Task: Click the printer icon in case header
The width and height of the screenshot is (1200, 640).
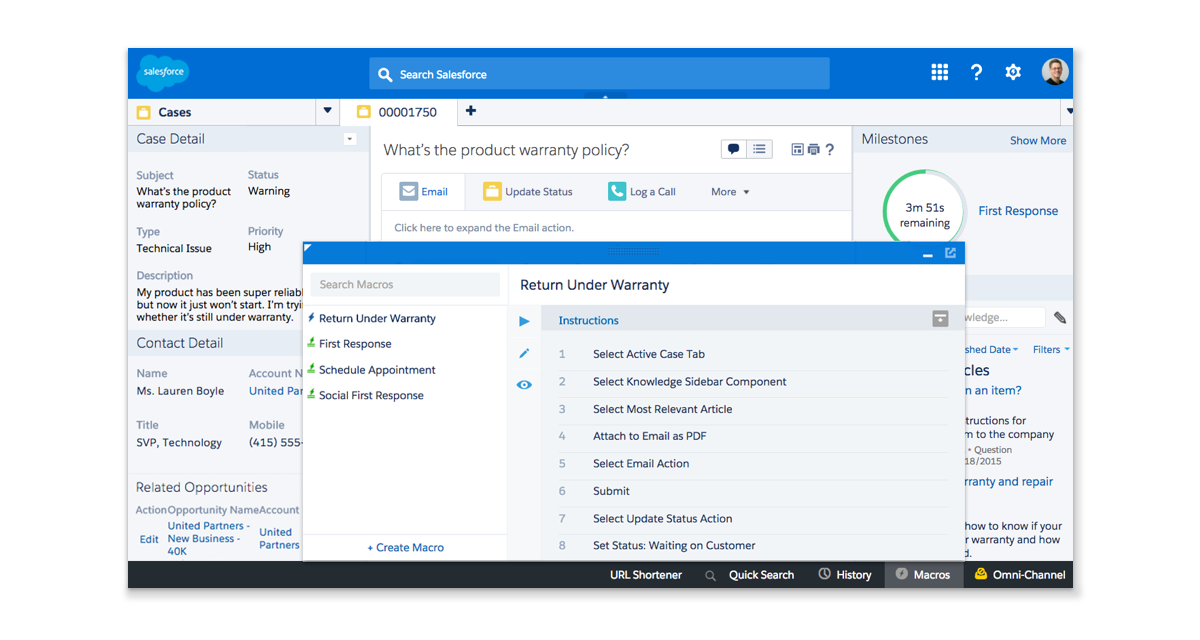Action: pyautogui.click(x=813, y=150)
